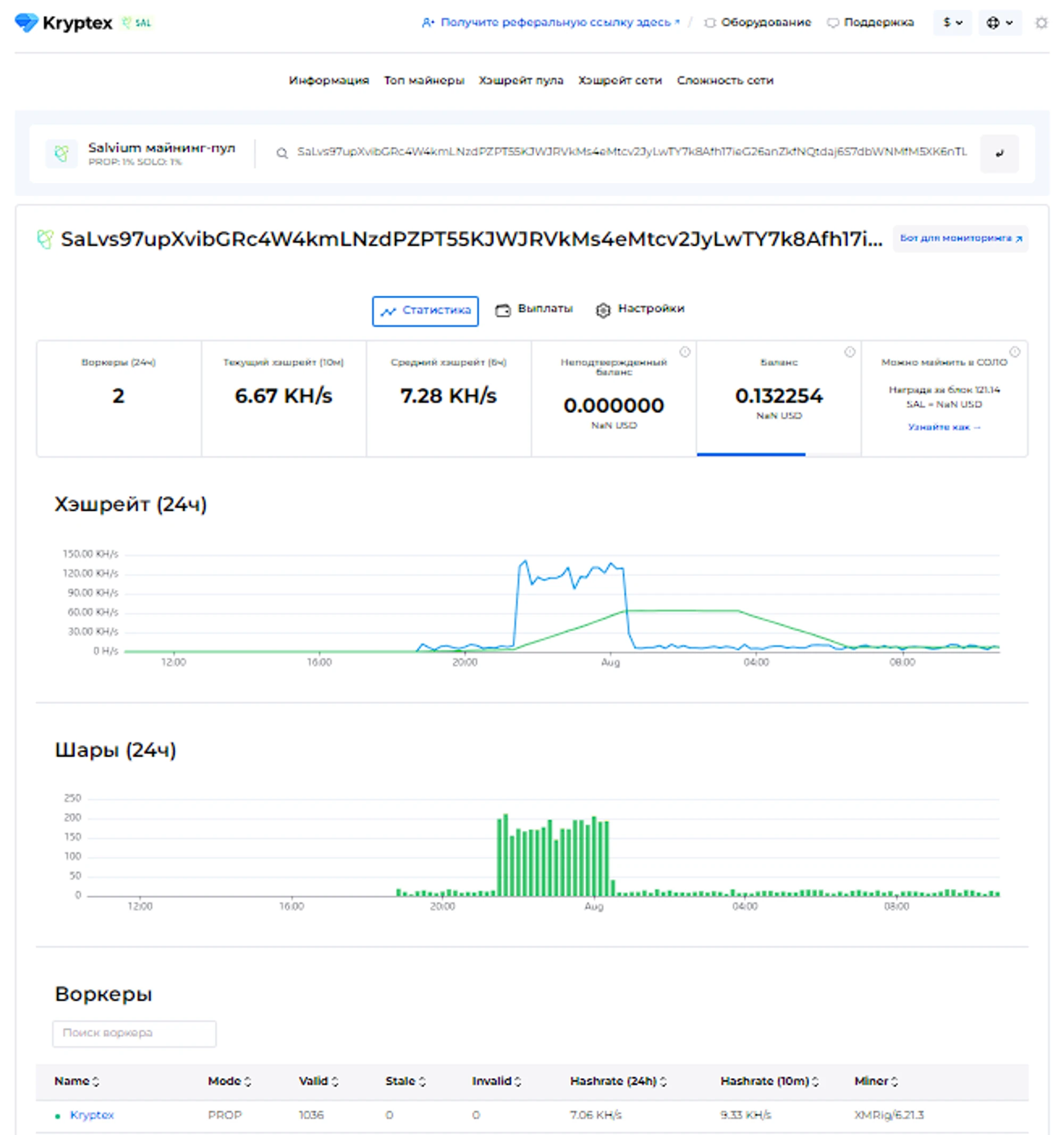Screen dimensions: 1064x1135
Task: Open the Выплаты tab
Action: coord(534,310)
